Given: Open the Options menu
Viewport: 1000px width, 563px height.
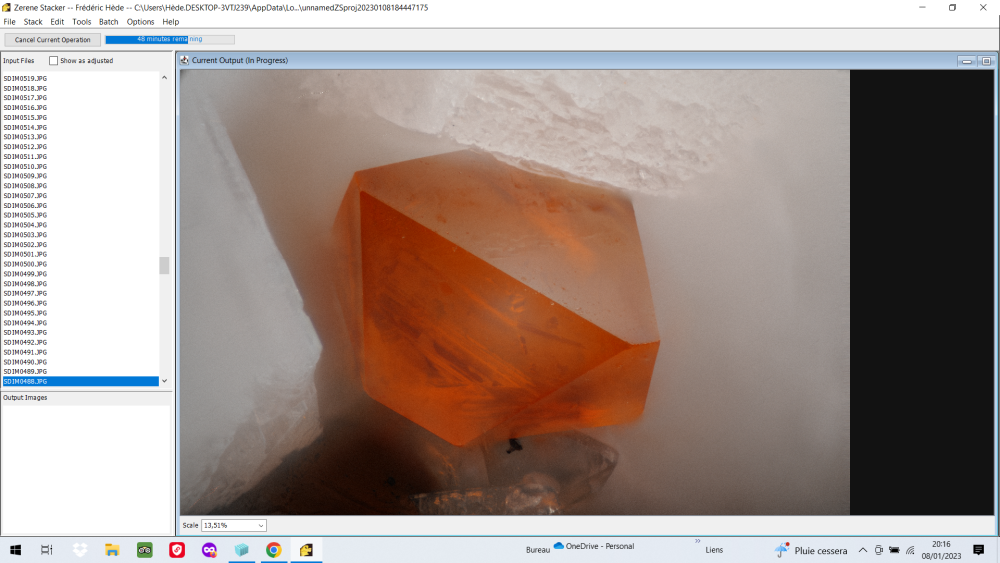Looking at the screenshot, I should (x=140, y=22).
